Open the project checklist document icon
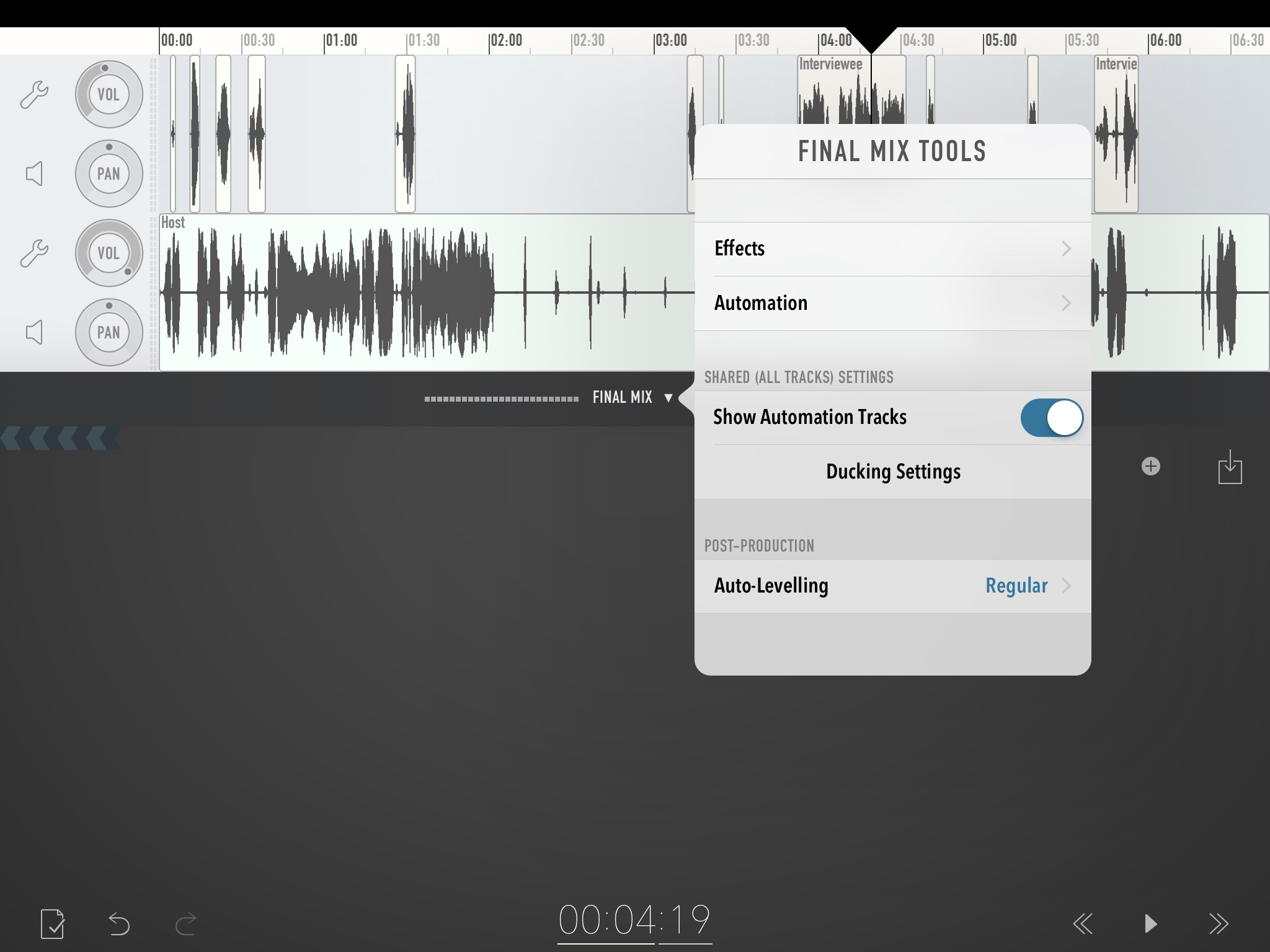Image resolution: width=1270 pixels, height=952 pixels. tap(53, 923)
